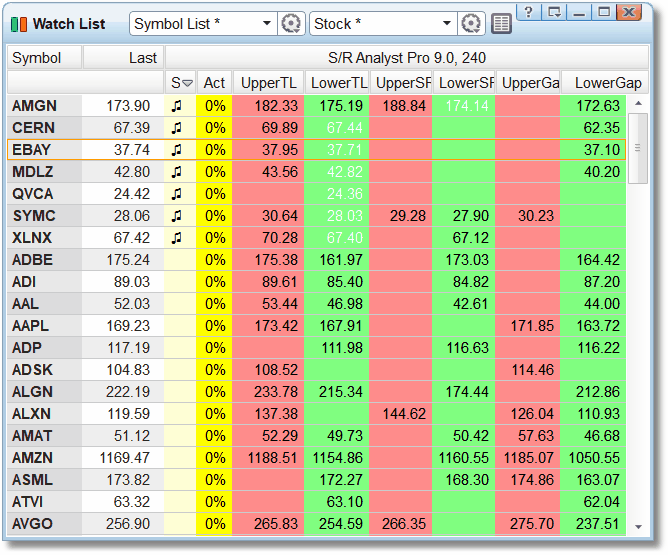Click the scroll down arrow of the list
Image resolution: width=668 pixels, height=555 pixels.
tap(638, 527)
